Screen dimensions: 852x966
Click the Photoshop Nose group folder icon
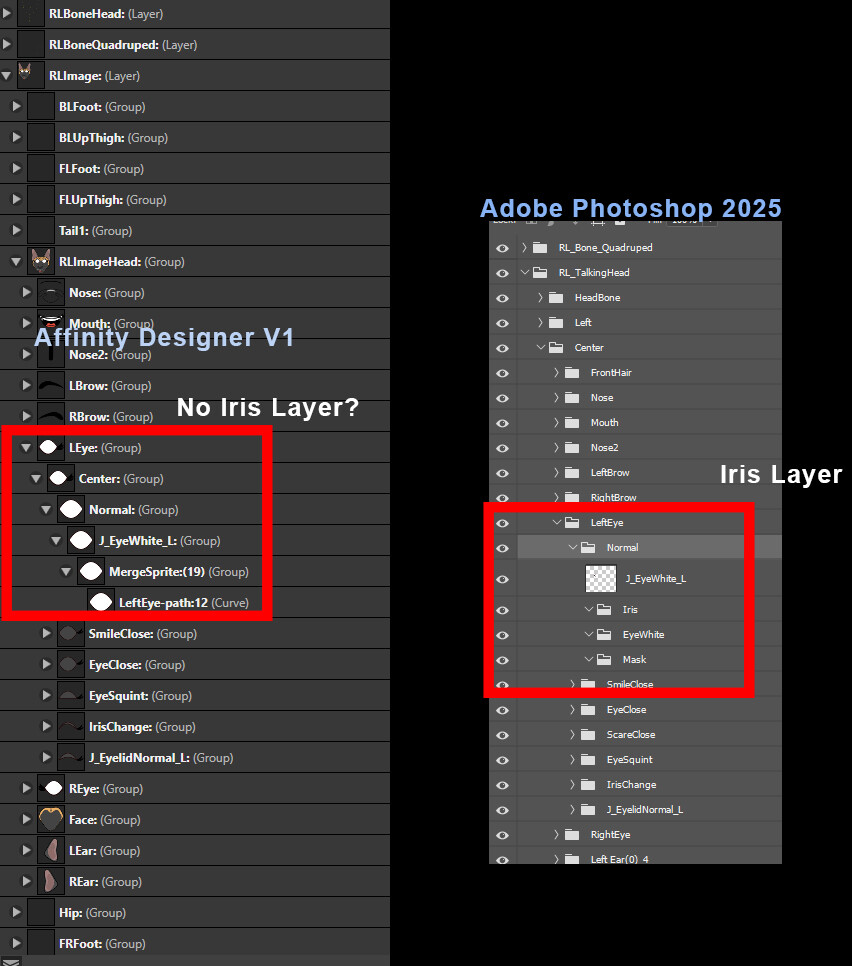tap(572, 398)
